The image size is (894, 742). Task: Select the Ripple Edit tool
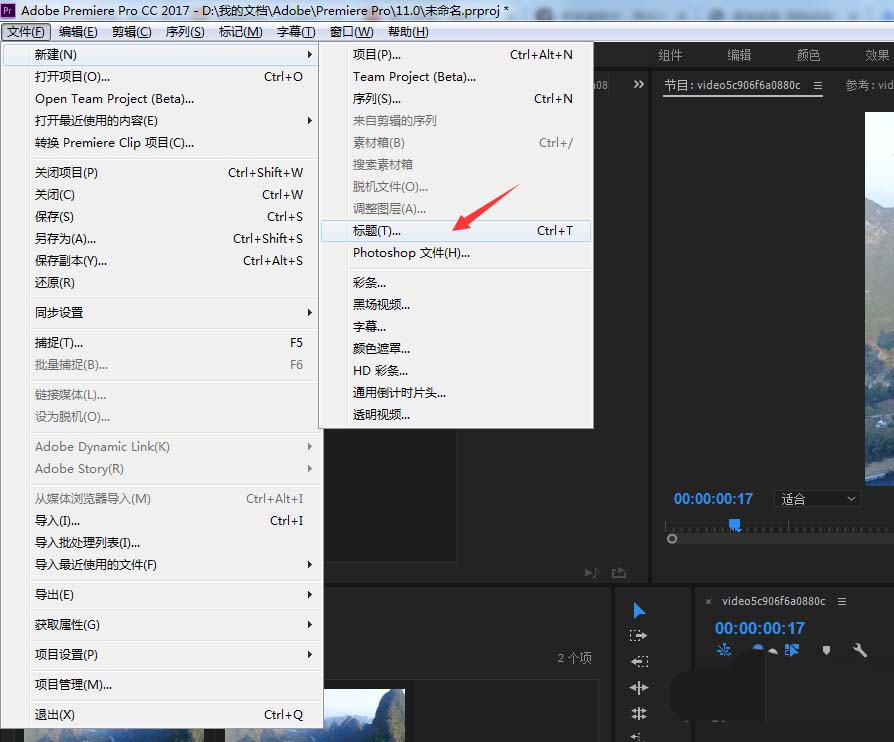(638, 661)
